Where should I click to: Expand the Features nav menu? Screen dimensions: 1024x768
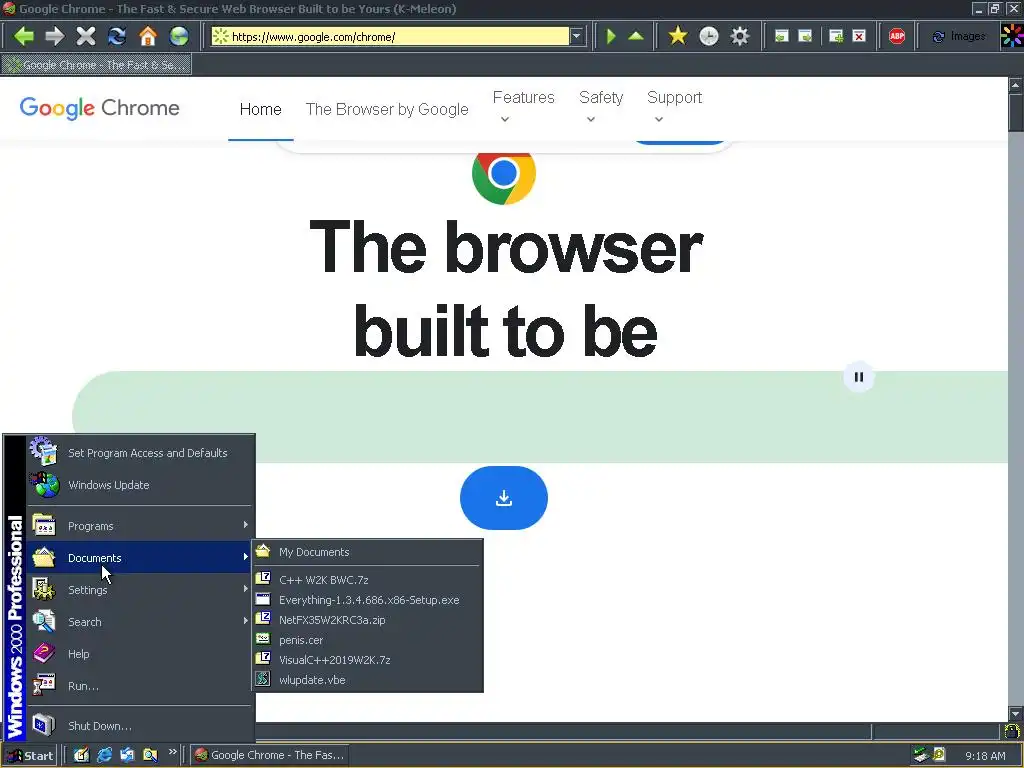click(523, 106)
